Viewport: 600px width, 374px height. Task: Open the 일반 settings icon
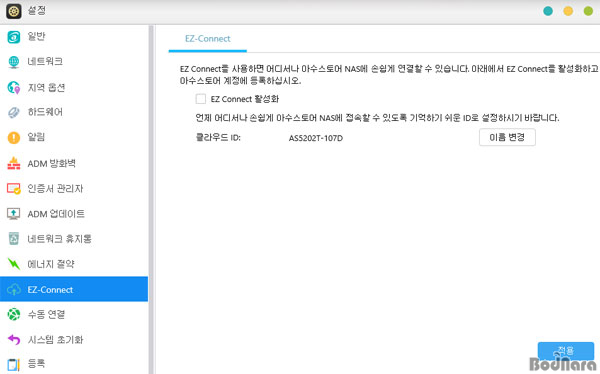click(x=14, y=37)
